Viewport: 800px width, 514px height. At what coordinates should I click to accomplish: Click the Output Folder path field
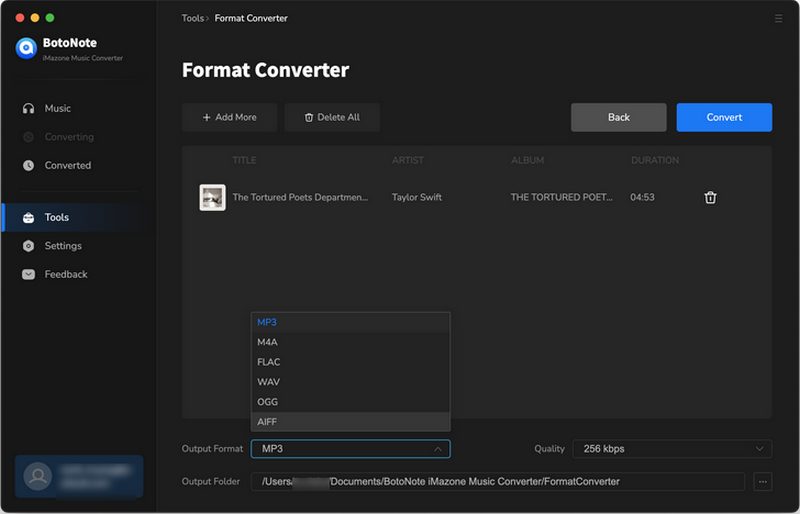point(497,482)
